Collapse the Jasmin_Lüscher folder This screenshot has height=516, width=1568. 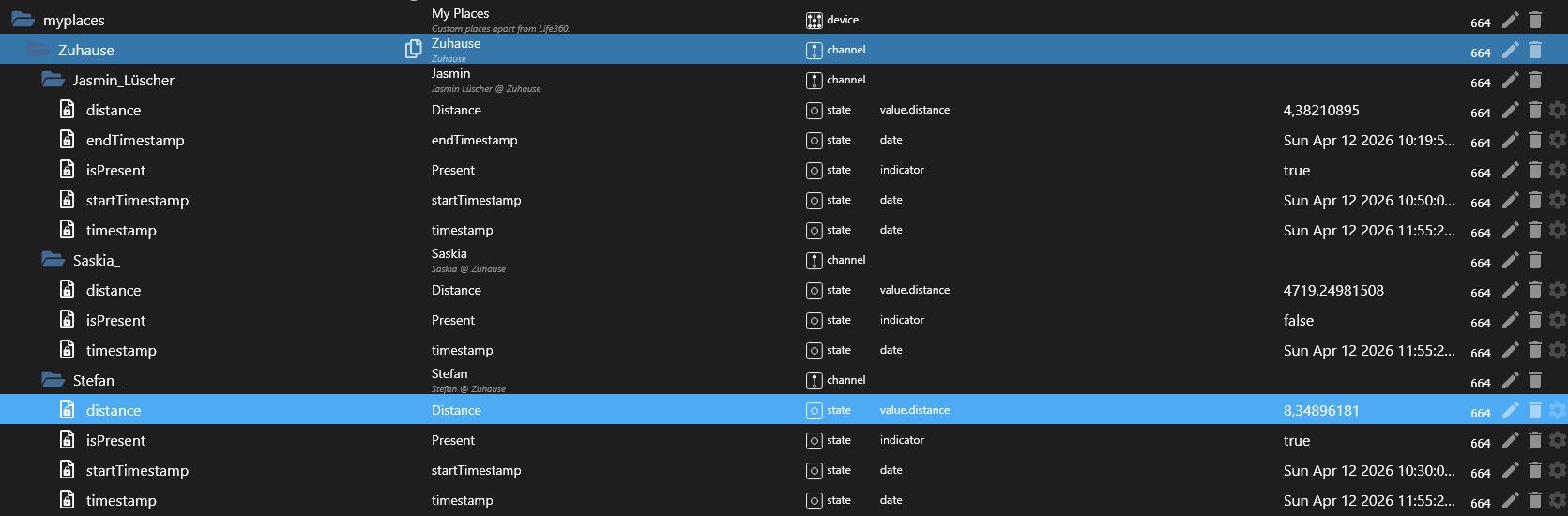coord(53,80)
